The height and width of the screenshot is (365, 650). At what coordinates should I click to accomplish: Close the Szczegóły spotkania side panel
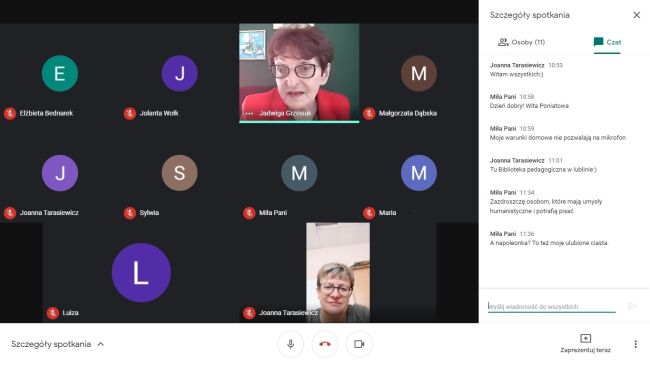click(x=636, y=15)
